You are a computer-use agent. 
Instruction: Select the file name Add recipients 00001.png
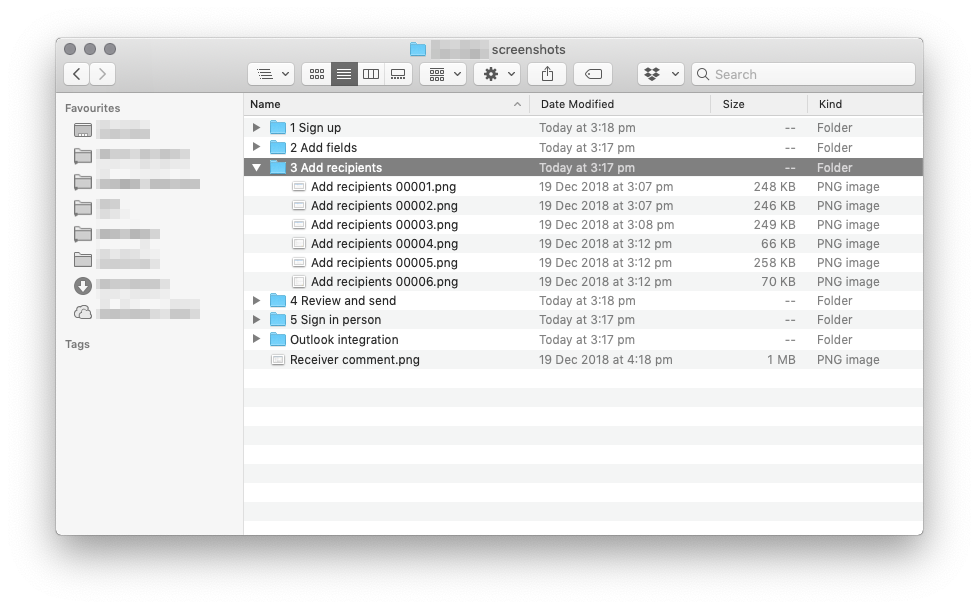383,186
